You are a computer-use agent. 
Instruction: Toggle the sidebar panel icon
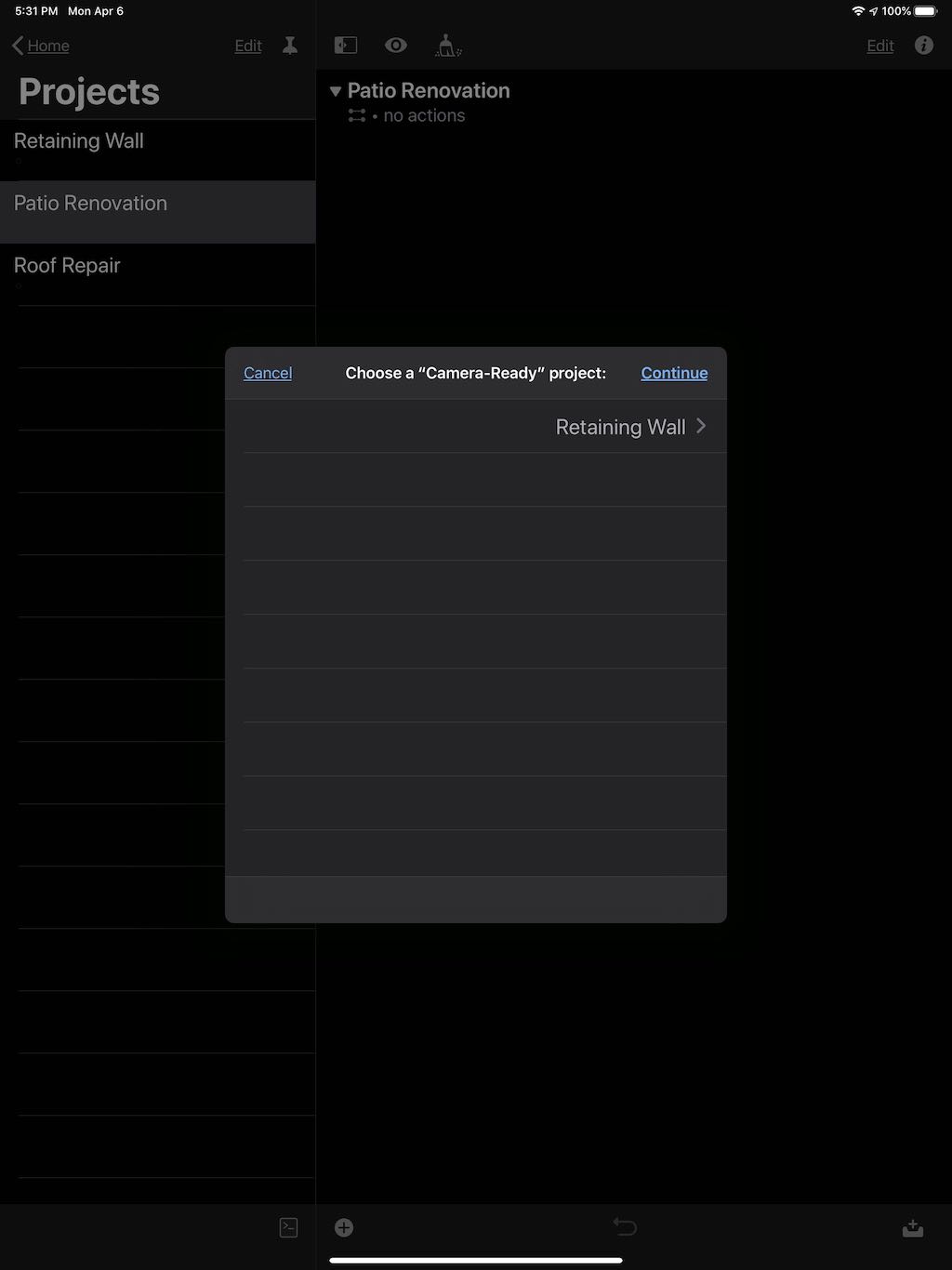pyautogui.click(x=346, y=45)
